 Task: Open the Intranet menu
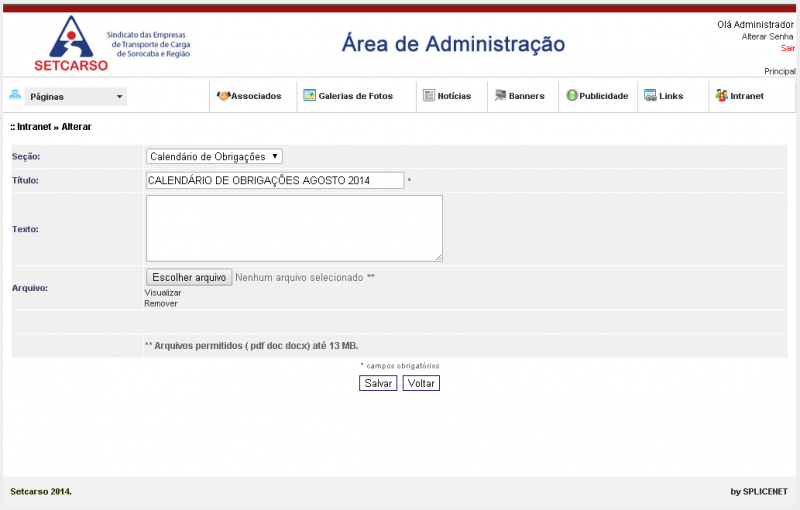pos(747,96)
